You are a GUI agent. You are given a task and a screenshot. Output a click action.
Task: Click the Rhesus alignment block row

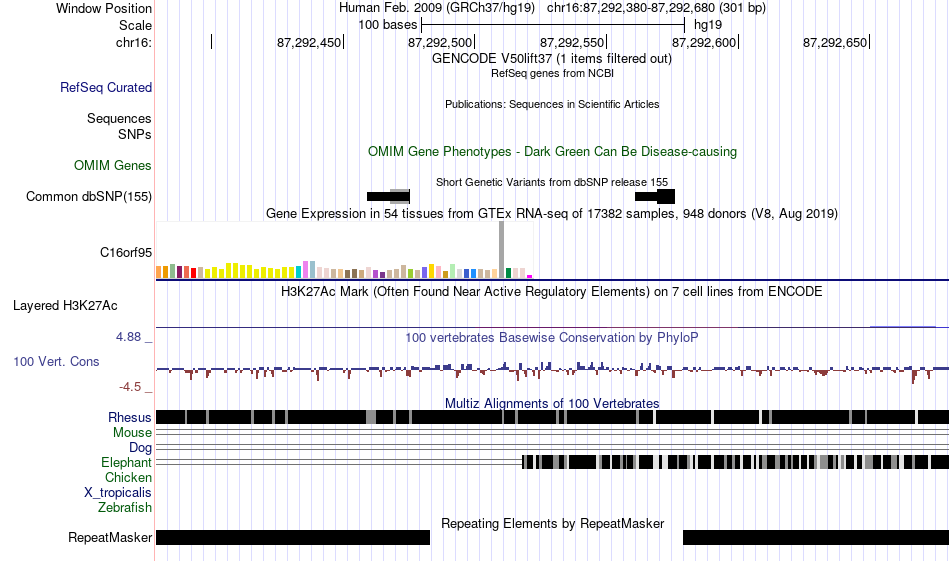[553, 417]
